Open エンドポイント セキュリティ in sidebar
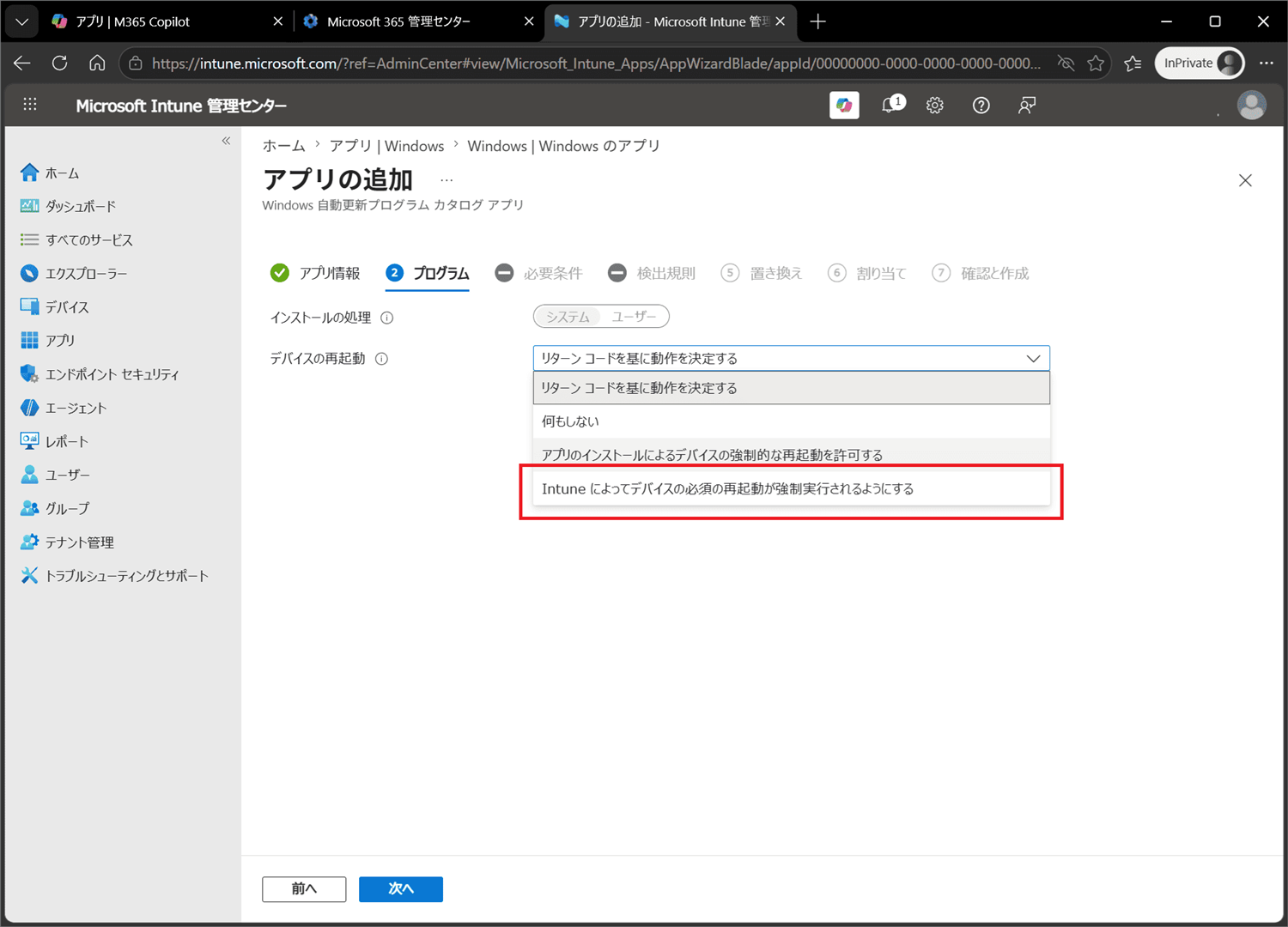The image size is (1288, 927). coord(112,374)
